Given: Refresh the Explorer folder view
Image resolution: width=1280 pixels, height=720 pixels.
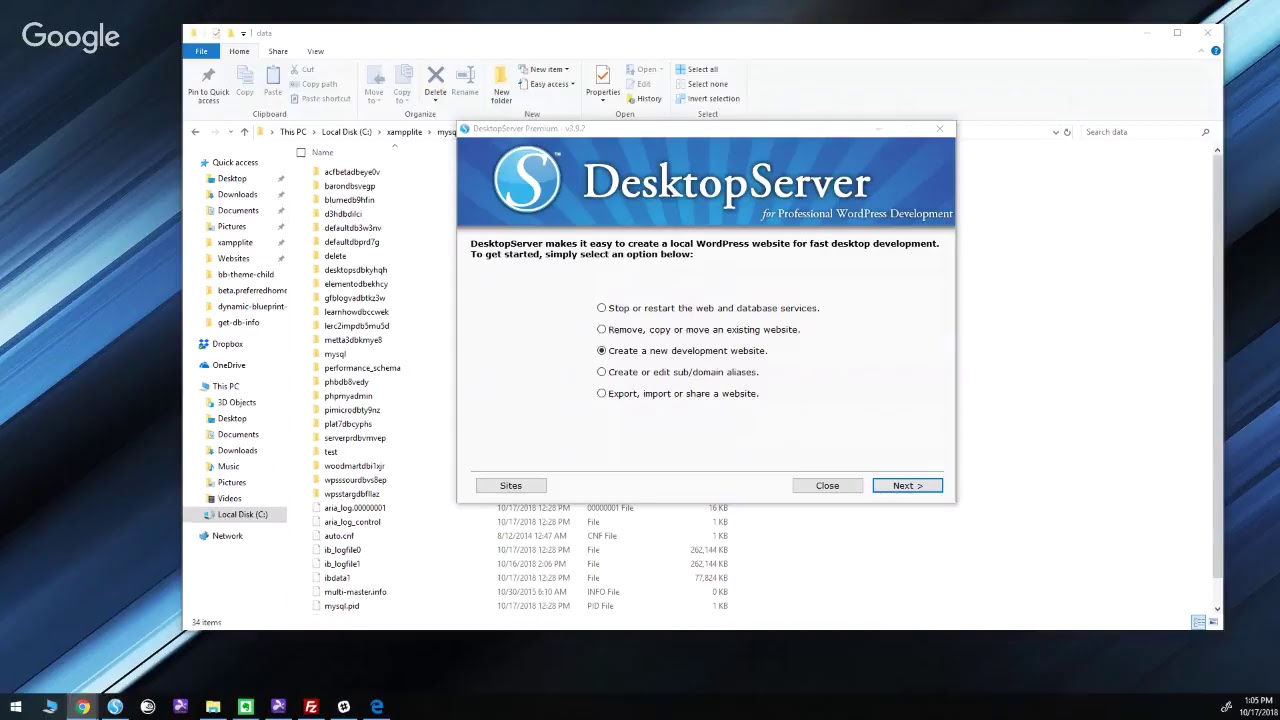Looking at the screenshot, I should click(1067, 132).
